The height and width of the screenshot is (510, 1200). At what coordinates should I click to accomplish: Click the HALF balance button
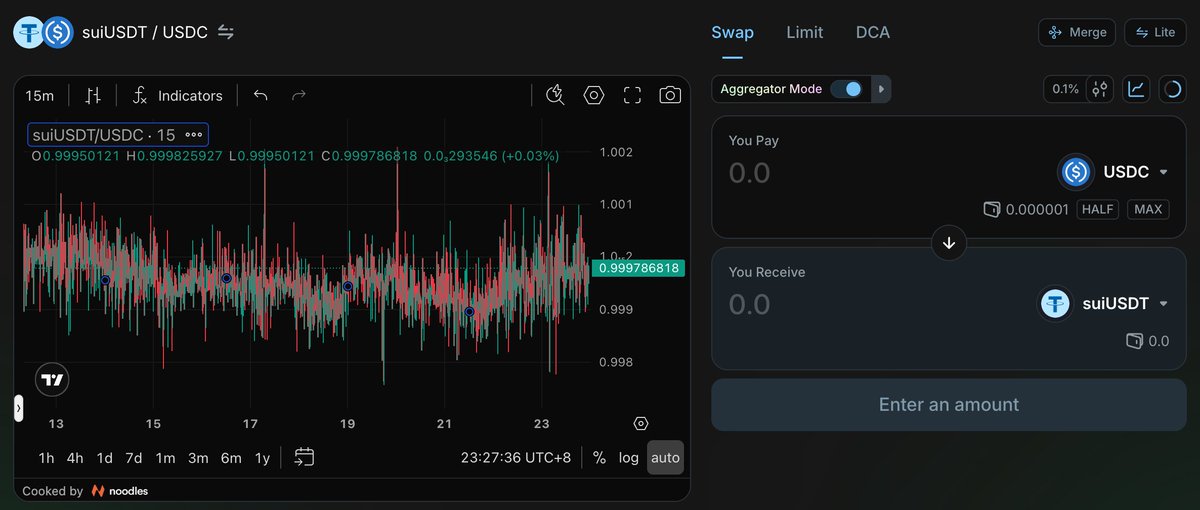pyautogui.click(x=1098, y=209)
